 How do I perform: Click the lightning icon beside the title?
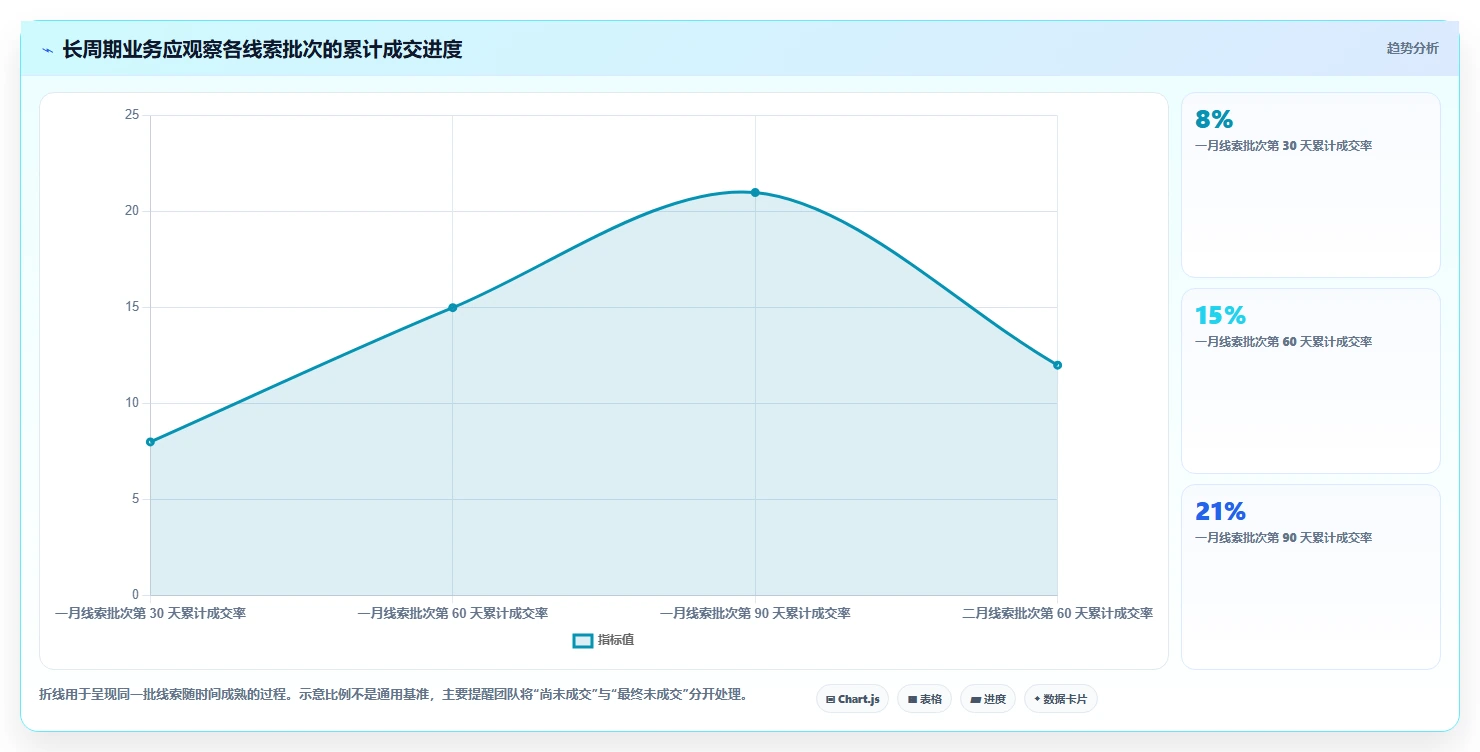point(47,49)
